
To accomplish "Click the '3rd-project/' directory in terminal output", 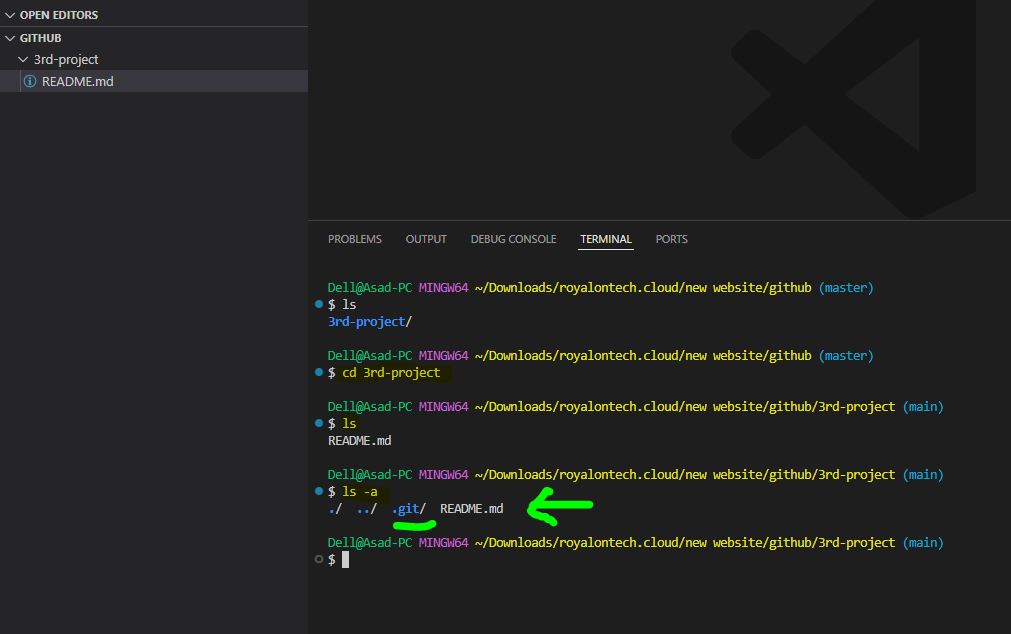I will [x=370, y=321].
